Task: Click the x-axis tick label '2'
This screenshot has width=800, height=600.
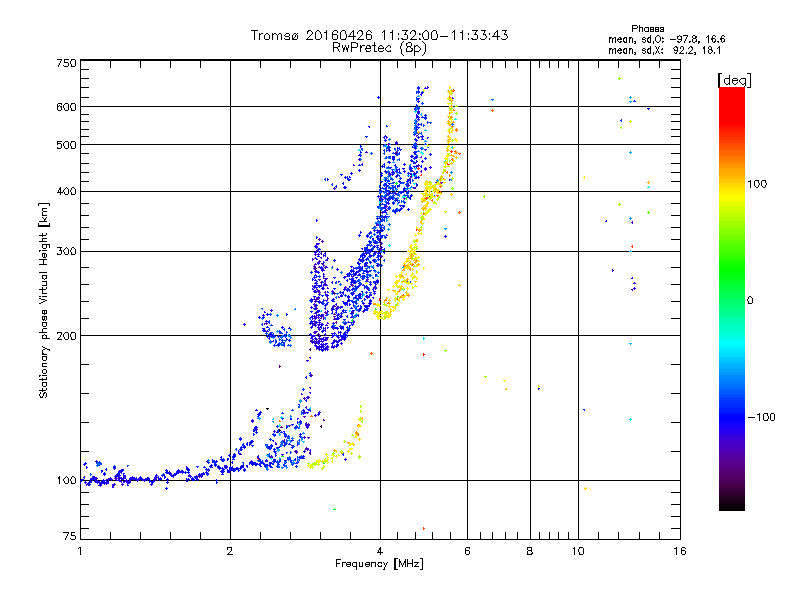Action: (x=230, y=551)
